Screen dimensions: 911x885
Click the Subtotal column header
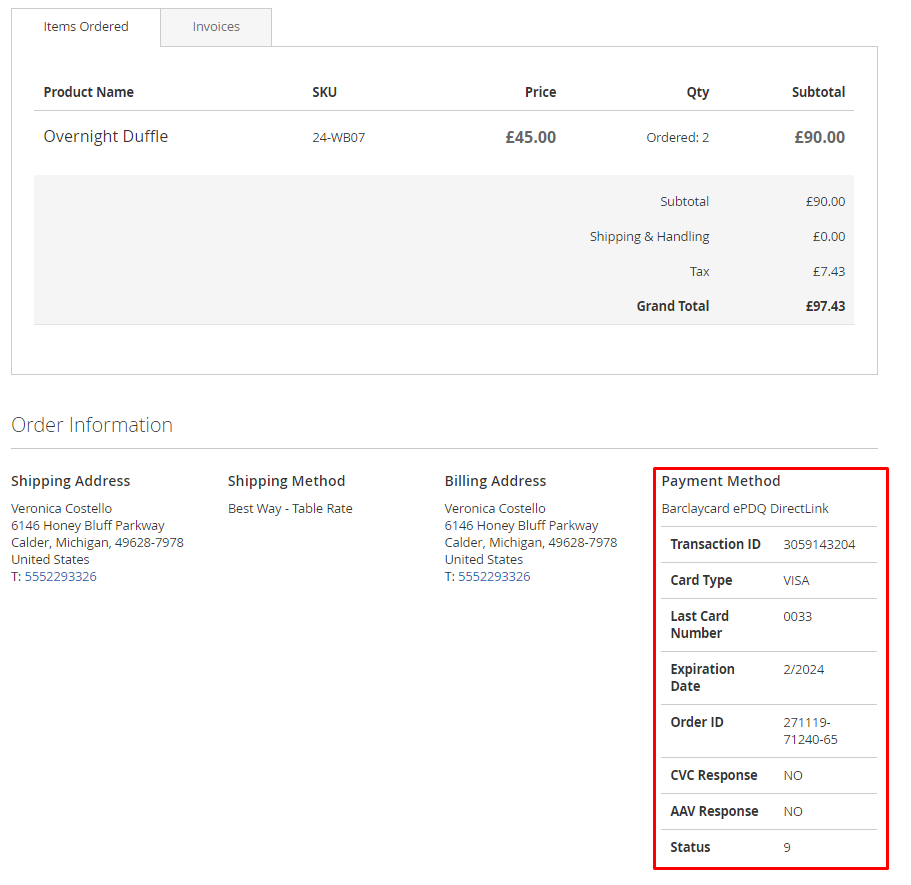click(818, 92)
